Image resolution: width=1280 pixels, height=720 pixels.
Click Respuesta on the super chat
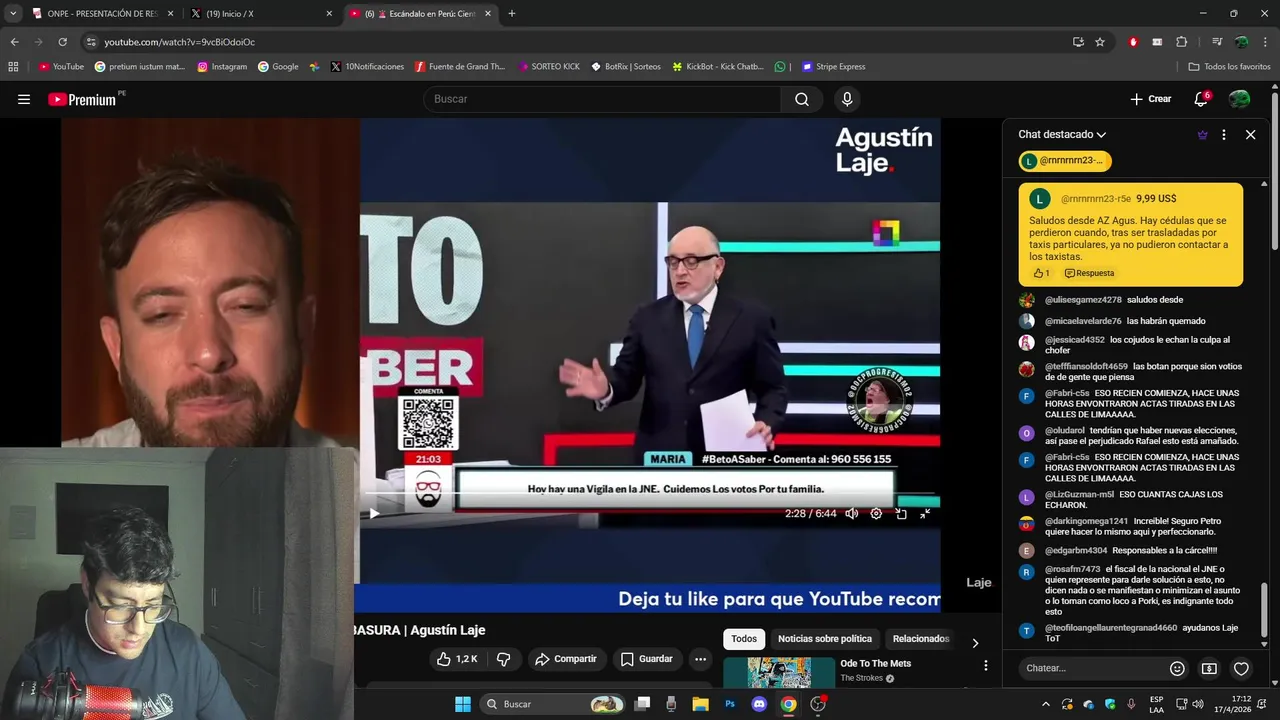[1089, 273]
